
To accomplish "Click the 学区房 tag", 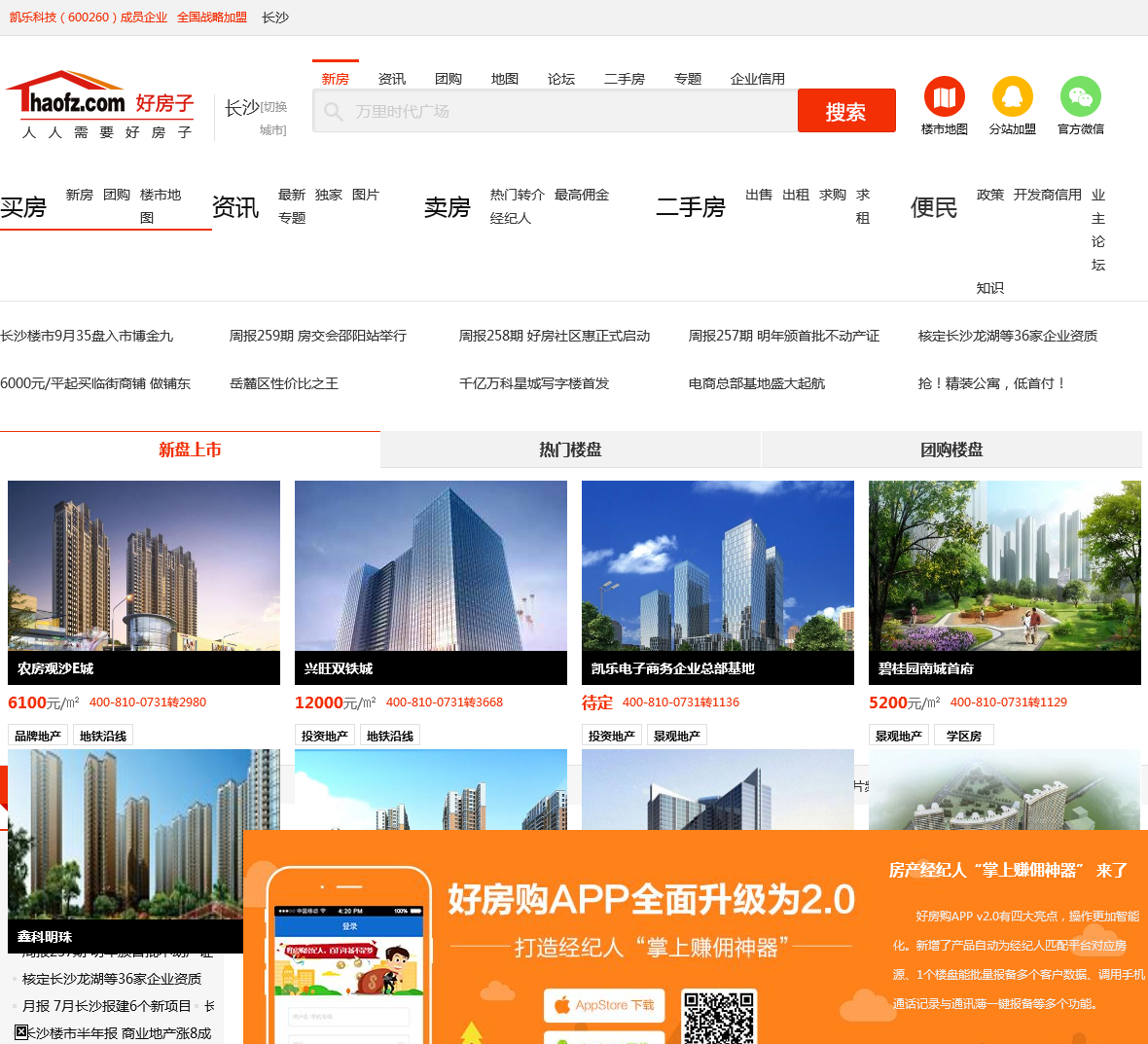I will click(x=964, y=736).
